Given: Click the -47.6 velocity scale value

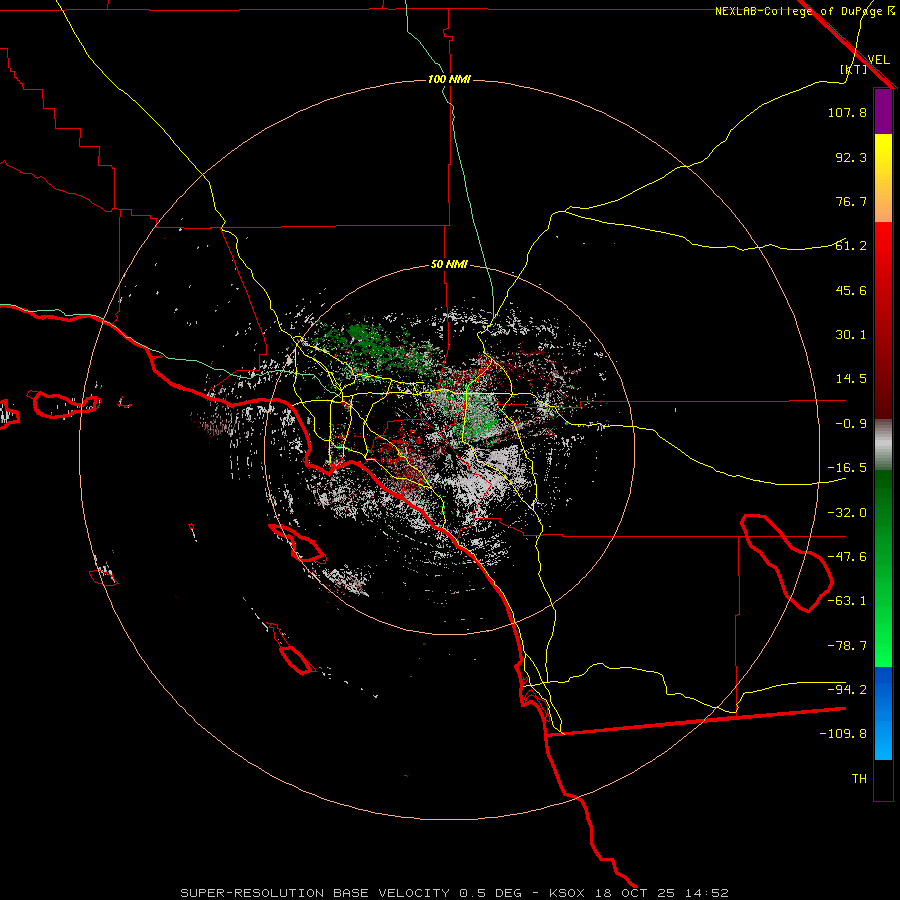Looking at the screenshot, I should [847, 557].
